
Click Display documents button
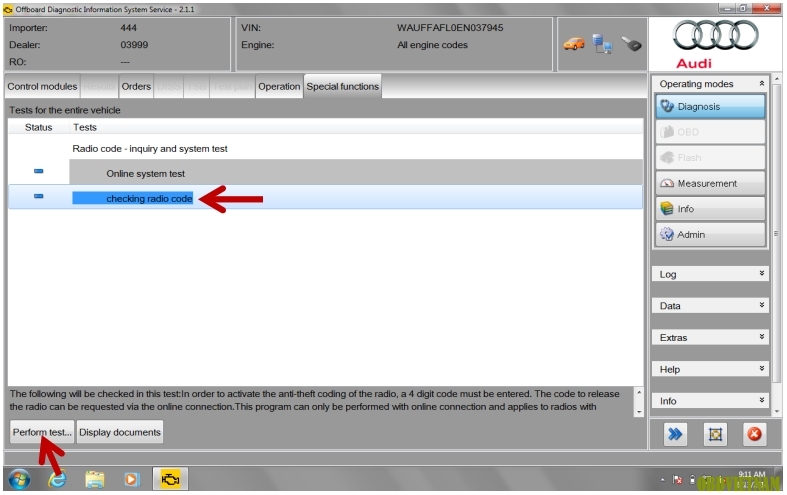120,432
